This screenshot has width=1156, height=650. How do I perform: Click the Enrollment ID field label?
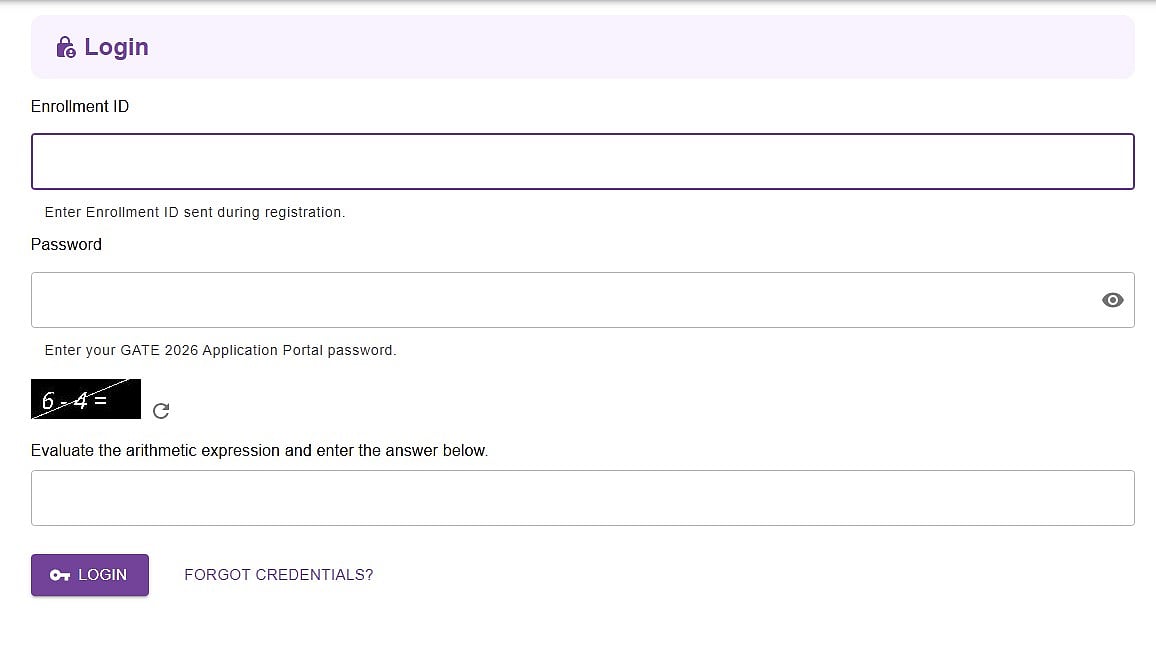pyautogui.click(x=80, y=106)
